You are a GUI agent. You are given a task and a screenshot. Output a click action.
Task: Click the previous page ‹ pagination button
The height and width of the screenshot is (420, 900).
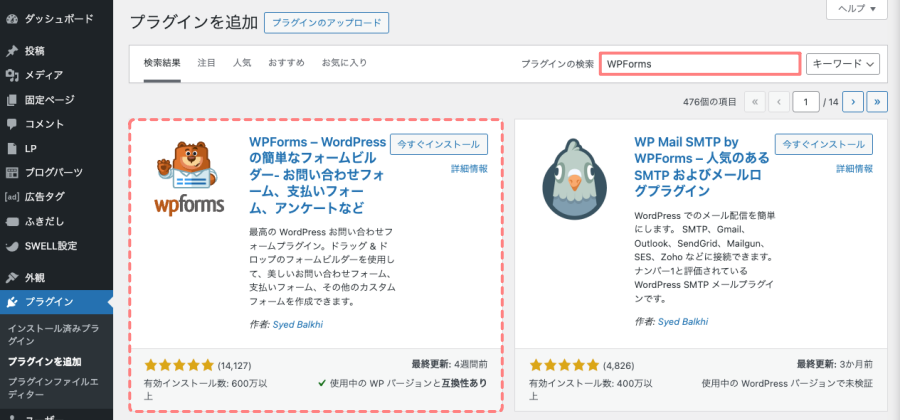click(x=779, y=102)
